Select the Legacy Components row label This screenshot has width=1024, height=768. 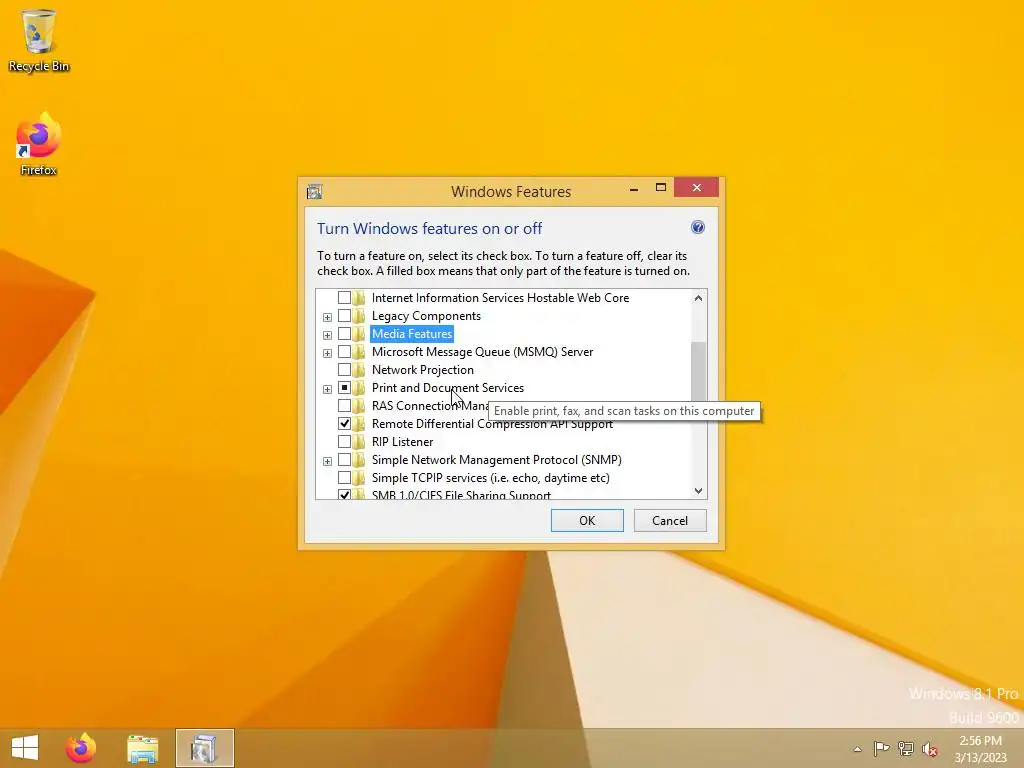pos(426,316)
